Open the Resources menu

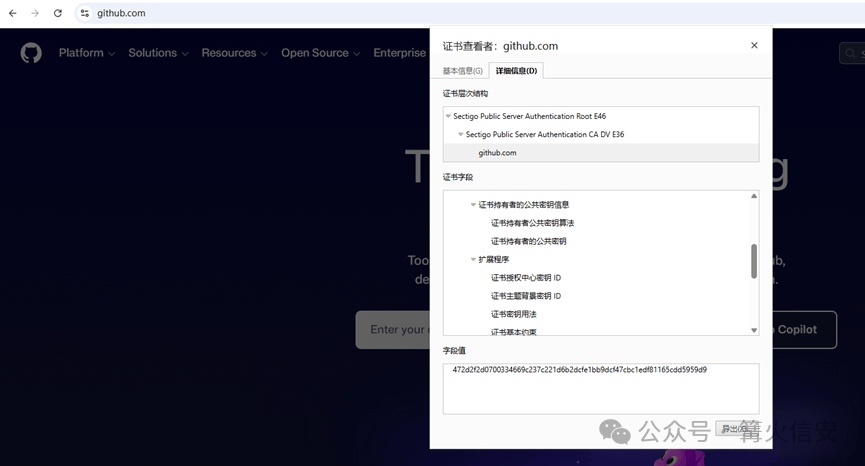click(x=234, y=53)
